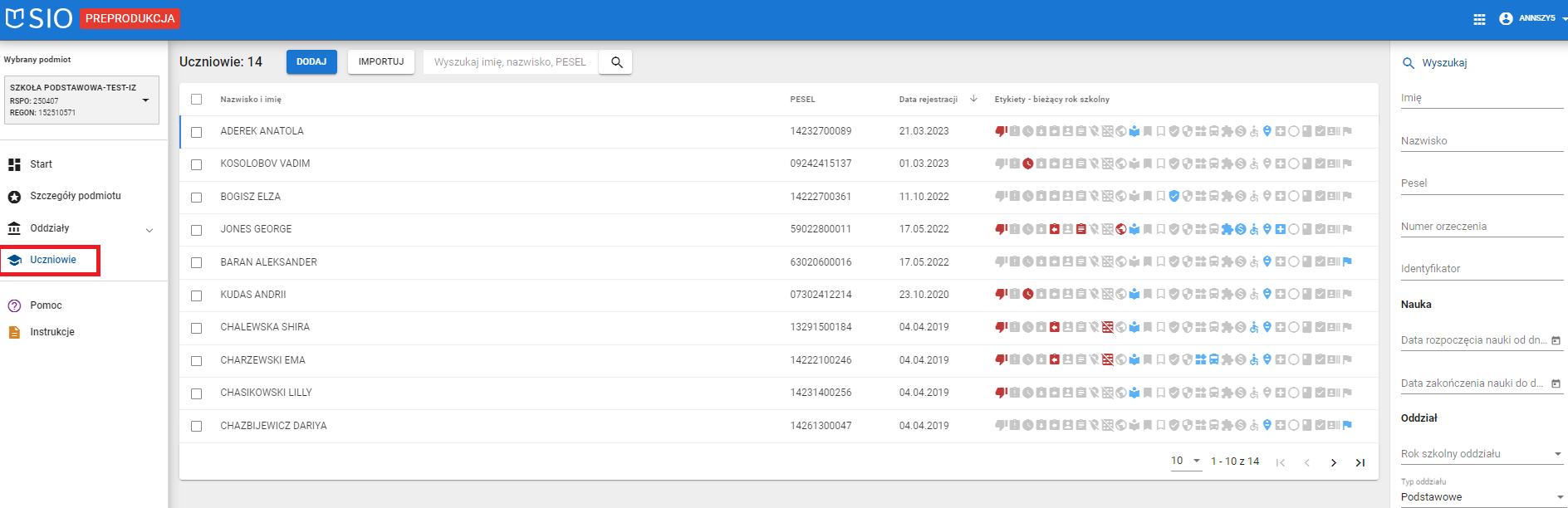
Task: Click PESEL 14231400256
Action: (x=821, y=393)
